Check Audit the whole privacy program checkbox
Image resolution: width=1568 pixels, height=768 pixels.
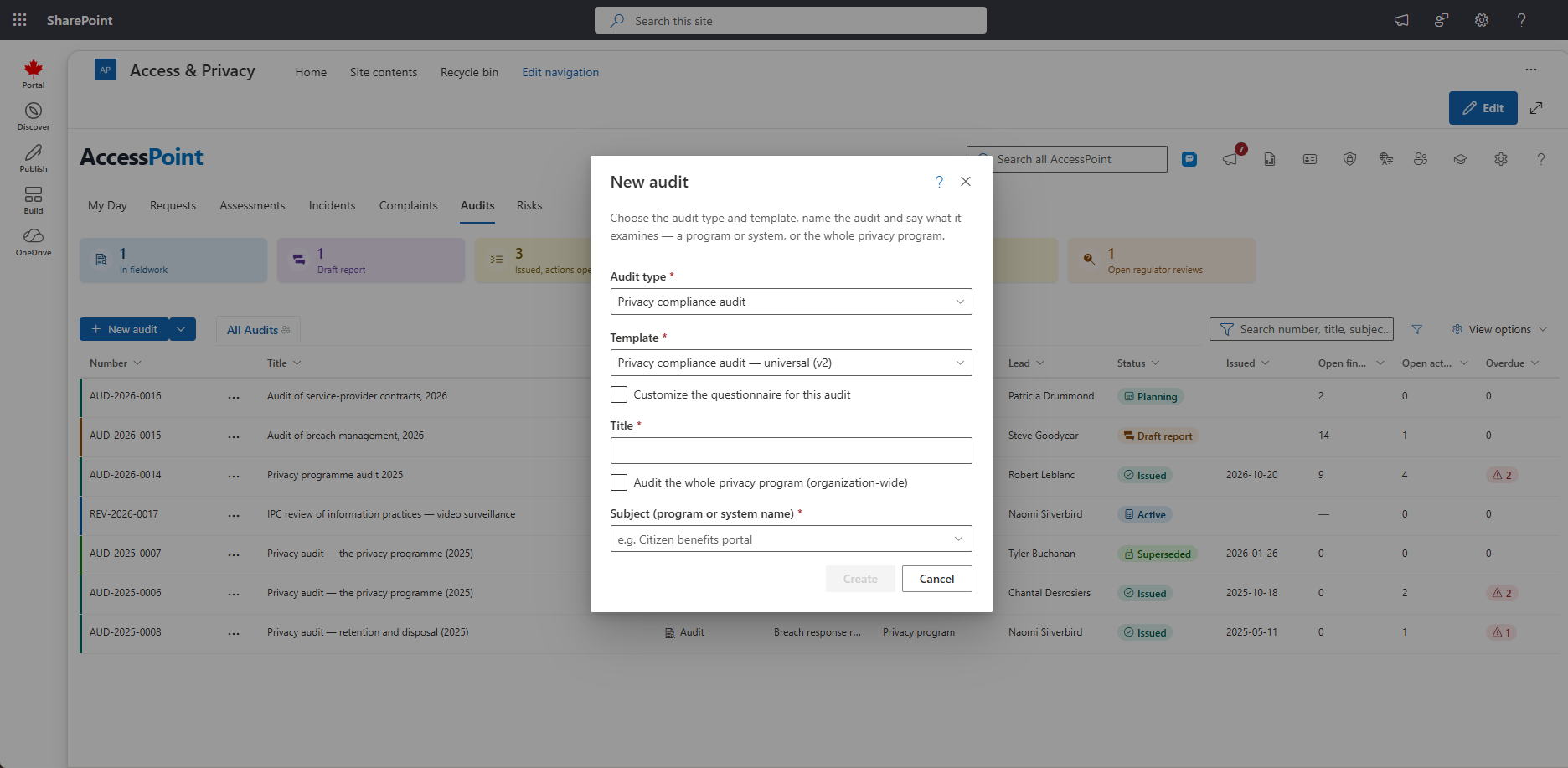[619, 482]
